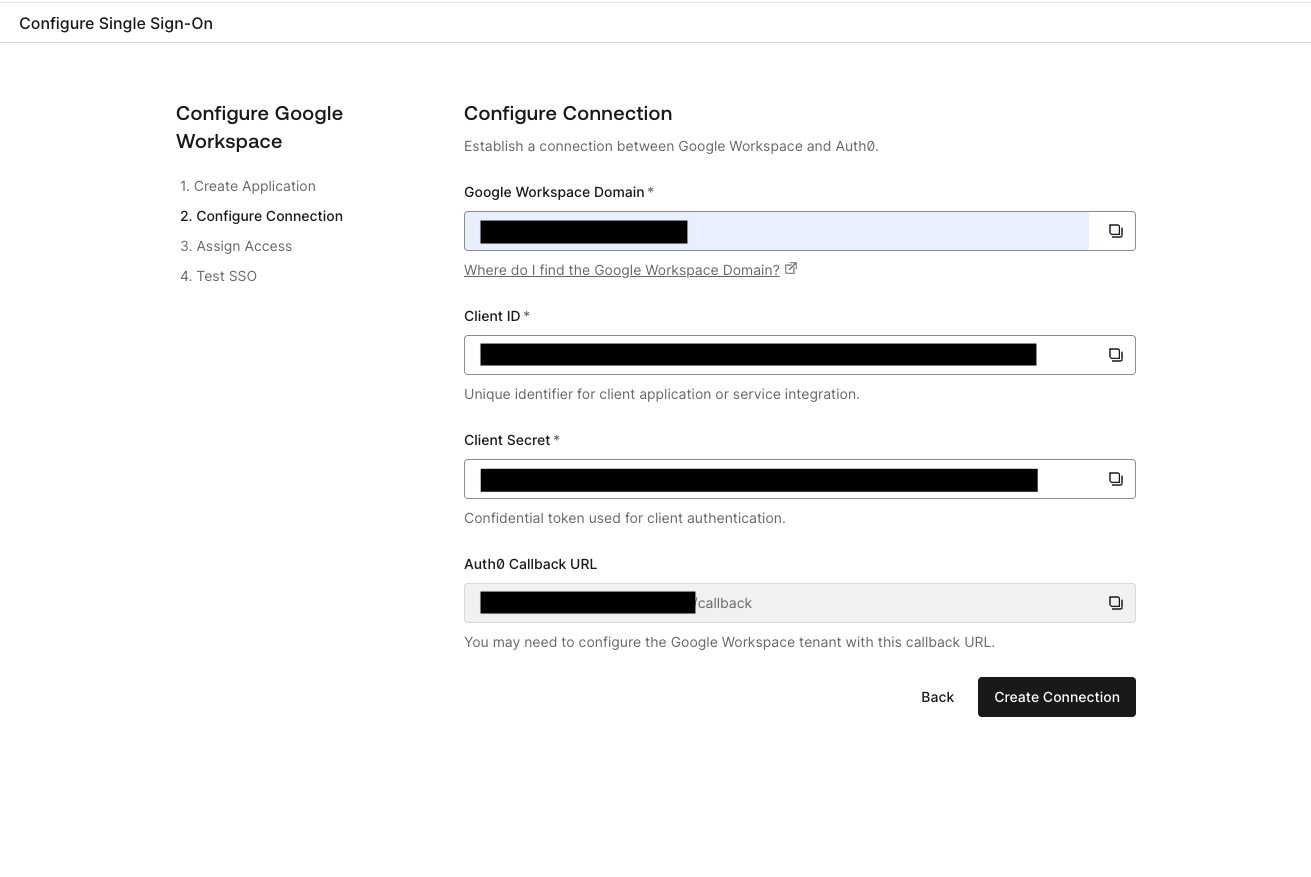Select step 2. Configure Connection
Viewport: 1311px width, 877px height.
(261, 216)
